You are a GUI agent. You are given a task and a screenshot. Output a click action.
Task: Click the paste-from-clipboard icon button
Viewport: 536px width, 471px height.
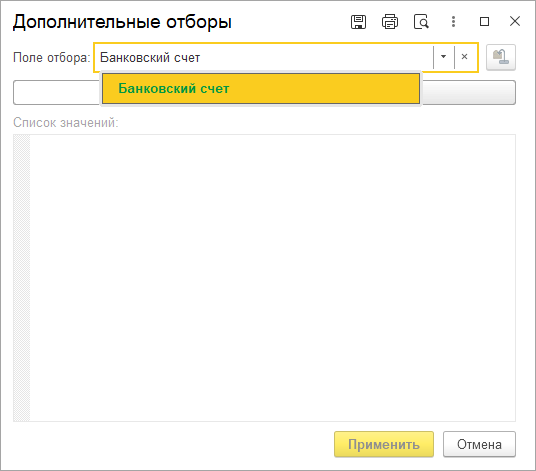pyautogui.click(x=501, y=57)
